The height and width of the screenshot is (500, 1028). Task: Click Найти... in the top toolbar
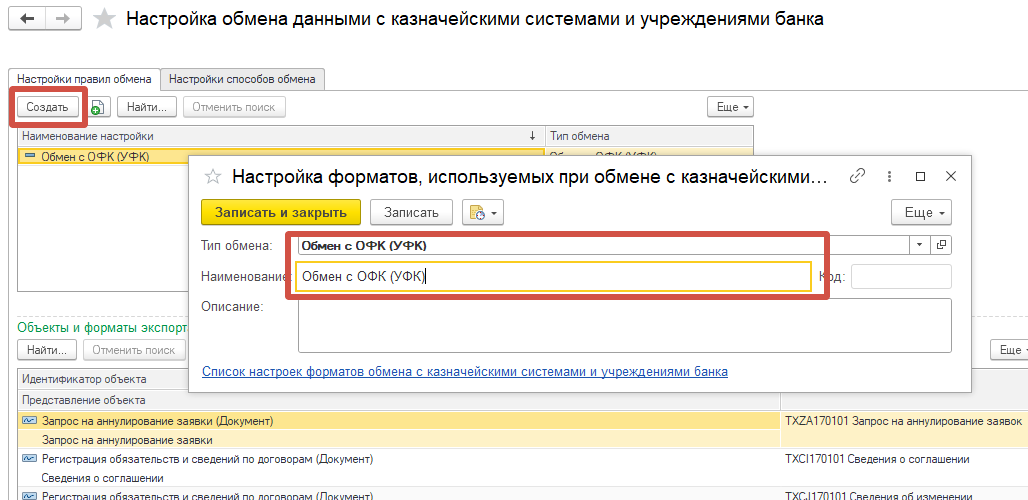tap(147, 107)
